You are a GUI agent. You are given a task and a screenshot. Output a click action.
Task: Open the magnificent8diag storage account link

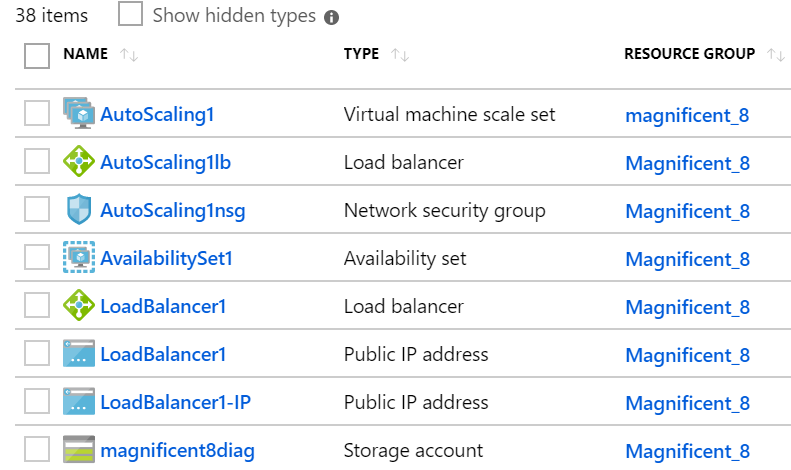pos(177,450)
